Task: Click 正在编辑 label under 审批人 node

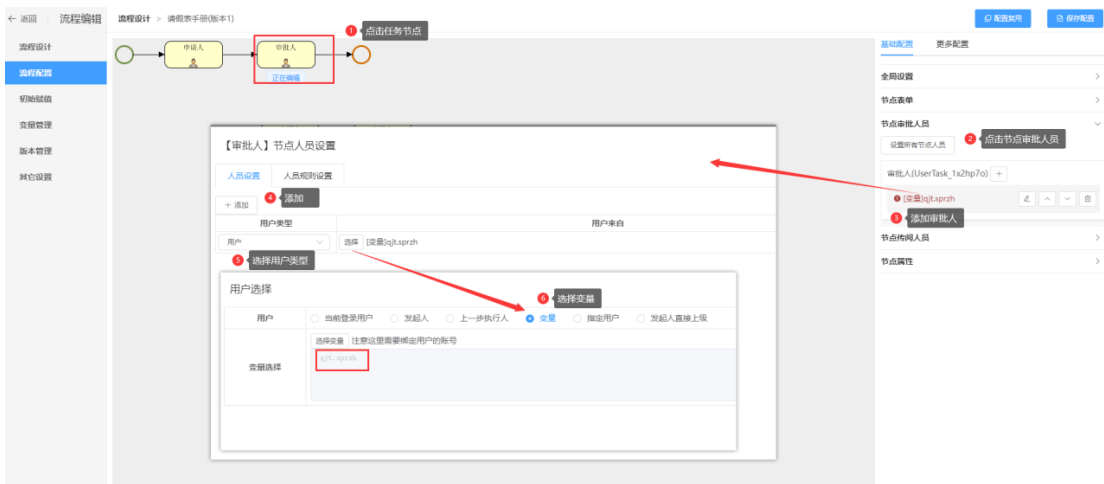Action: (x=286, y=78)
